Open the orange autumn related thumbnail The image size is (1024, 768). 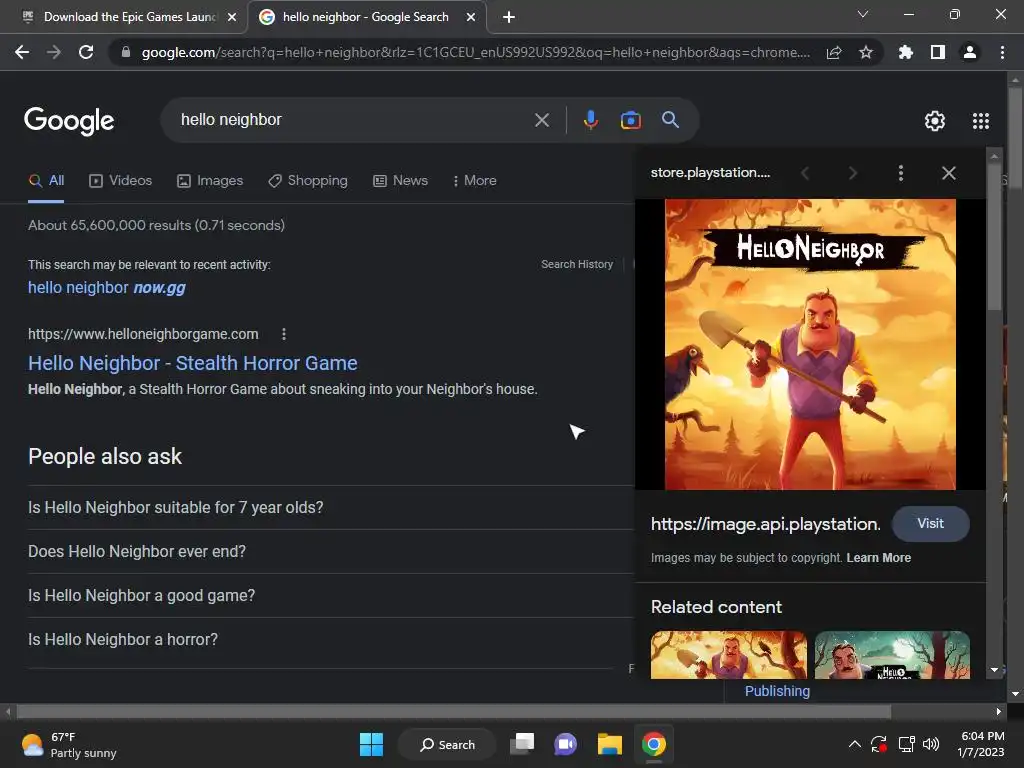[x=729, y=654]
